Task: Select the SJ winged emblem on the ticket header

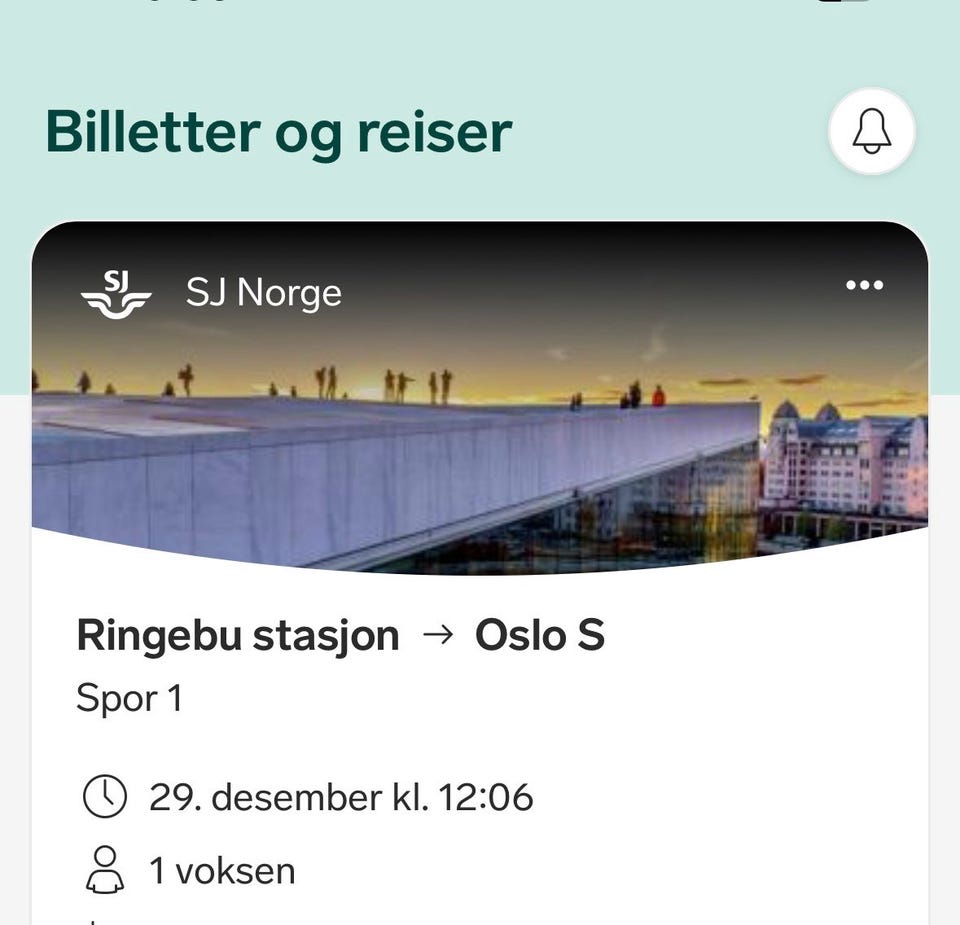Action: pyautogui.click(x=117, y=292)
